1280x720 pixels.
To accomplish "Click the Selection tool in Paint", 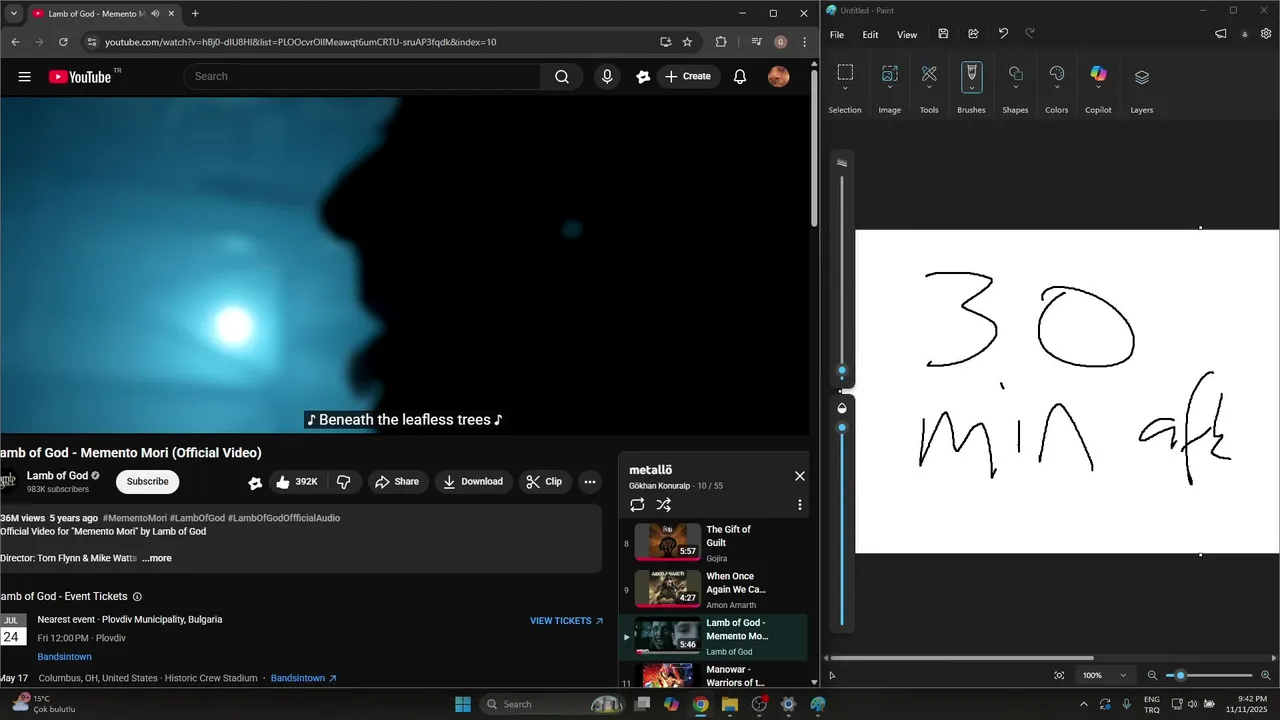I will click(845, 72).
